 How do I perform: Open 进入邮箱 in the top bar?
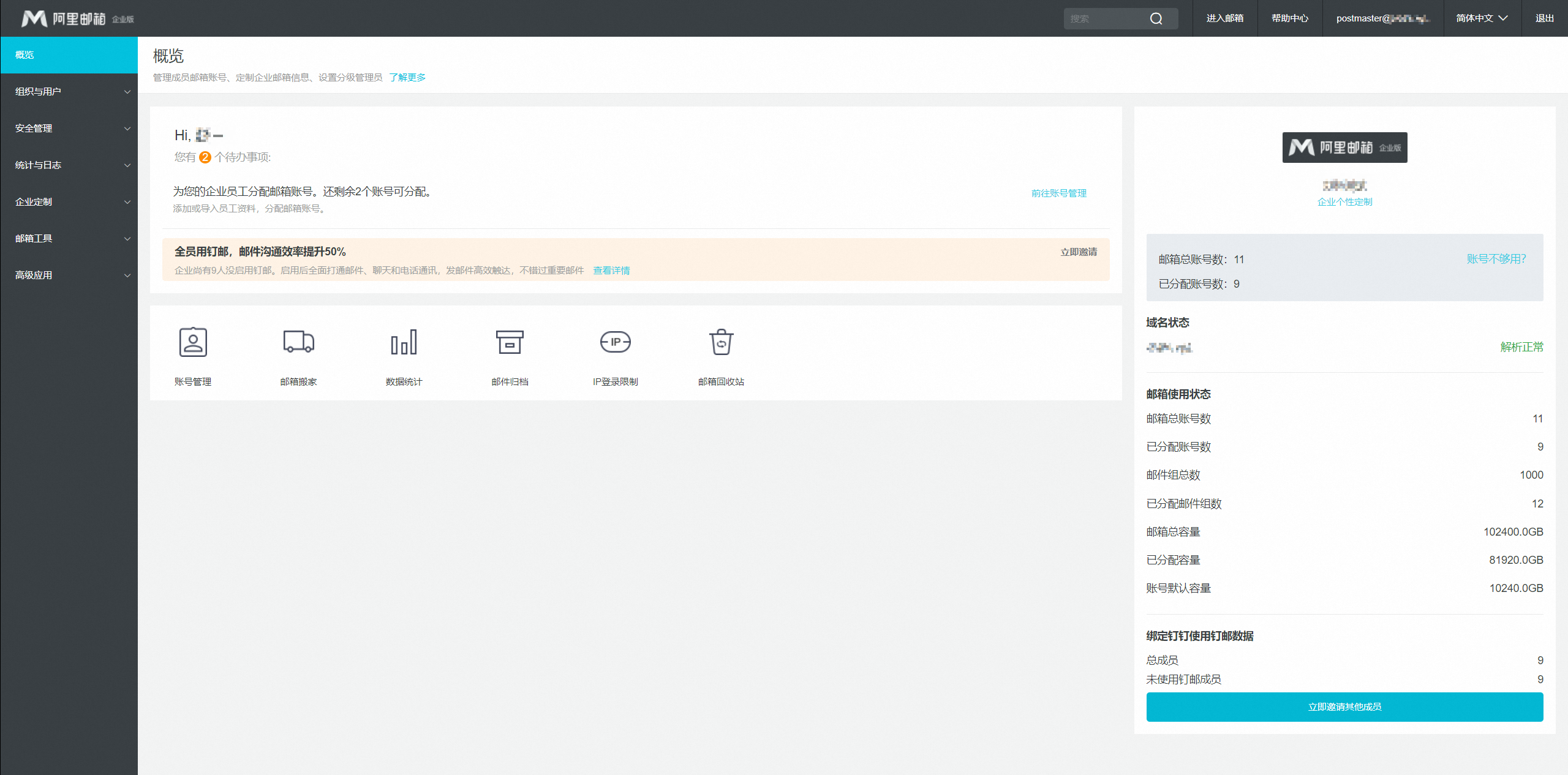pos(1224,18)
